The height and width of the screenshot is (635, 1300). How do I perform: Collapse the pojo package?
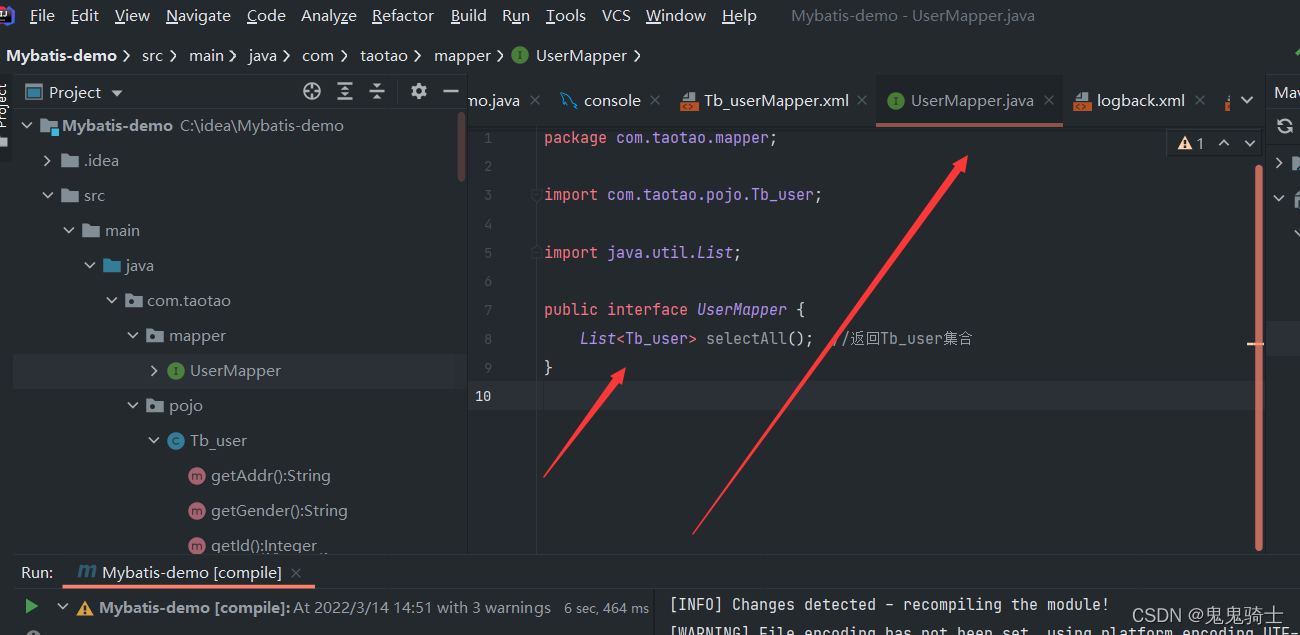pos(132,406)
